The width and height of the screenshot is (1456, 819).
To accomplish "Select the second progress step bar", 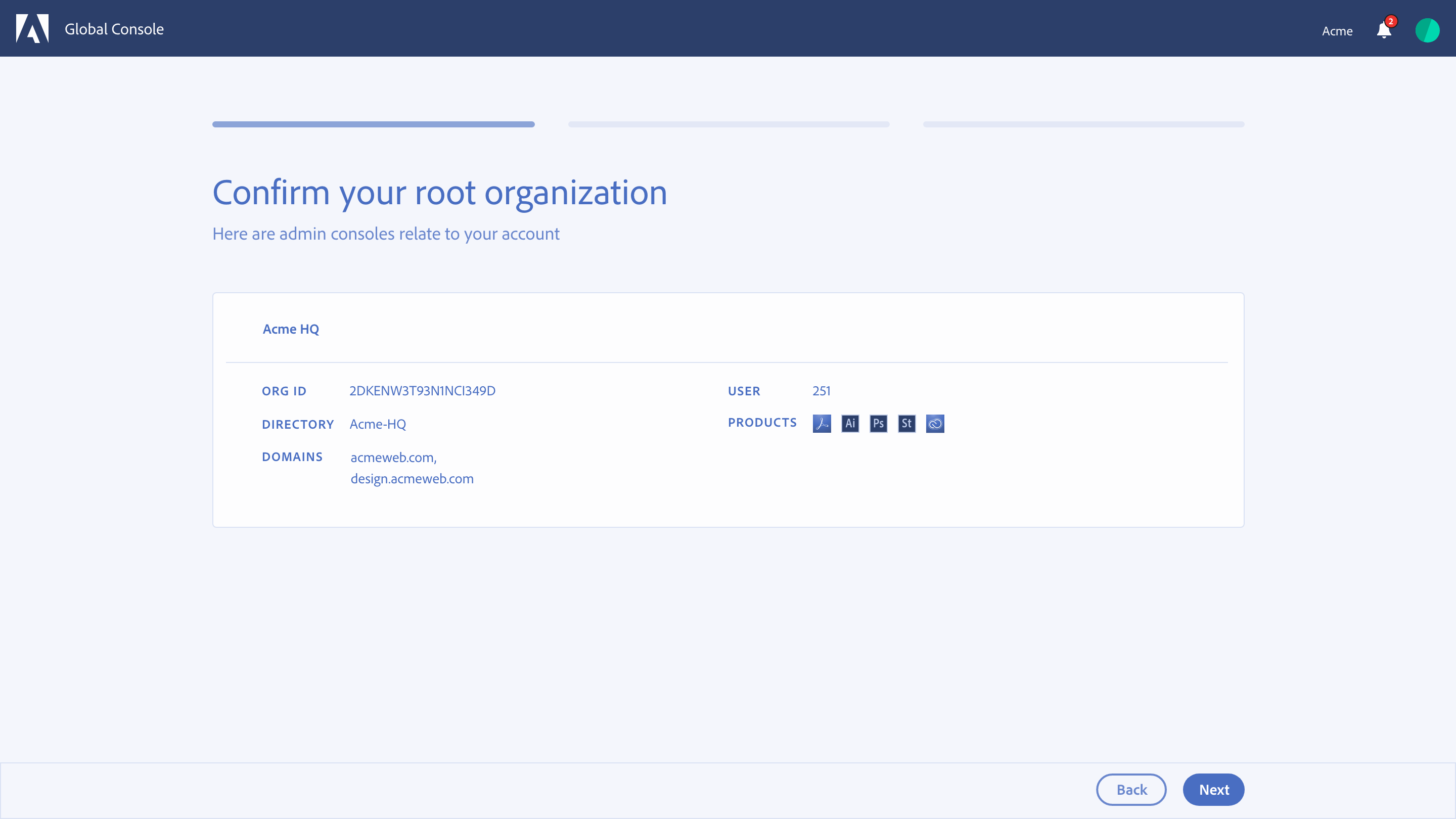I will pos(729,124).
